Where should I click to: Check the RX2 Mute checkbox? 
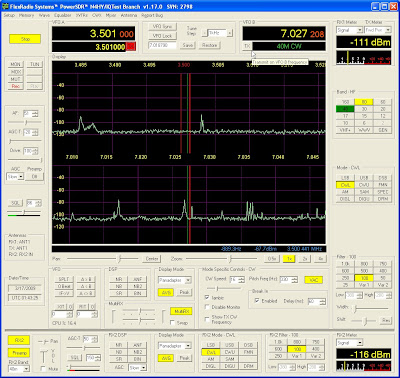click(x=43, y=368)
